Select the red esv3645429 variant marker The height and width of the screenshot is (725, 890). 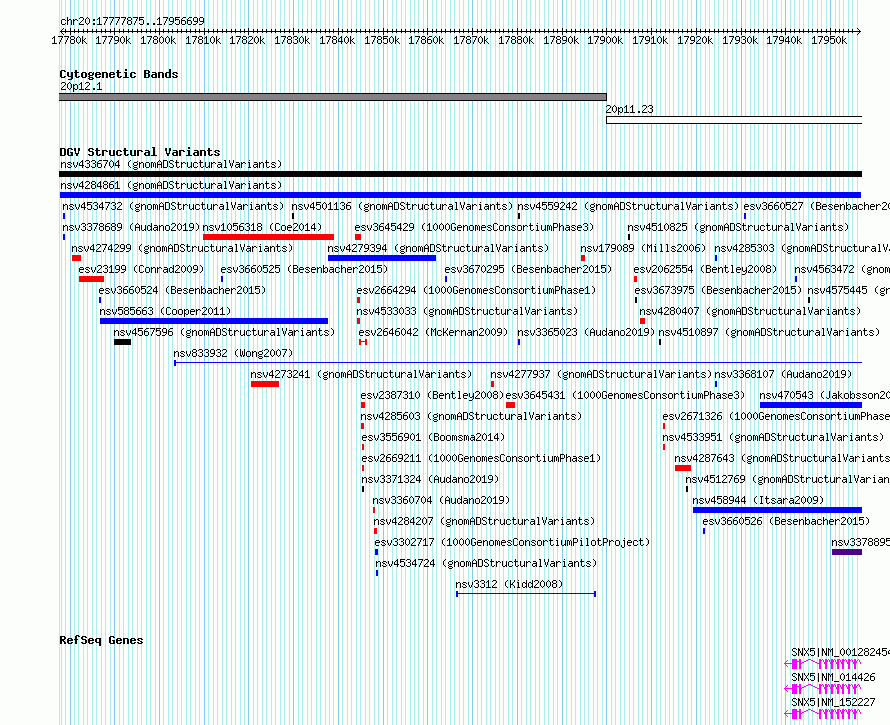pos(358,237)
